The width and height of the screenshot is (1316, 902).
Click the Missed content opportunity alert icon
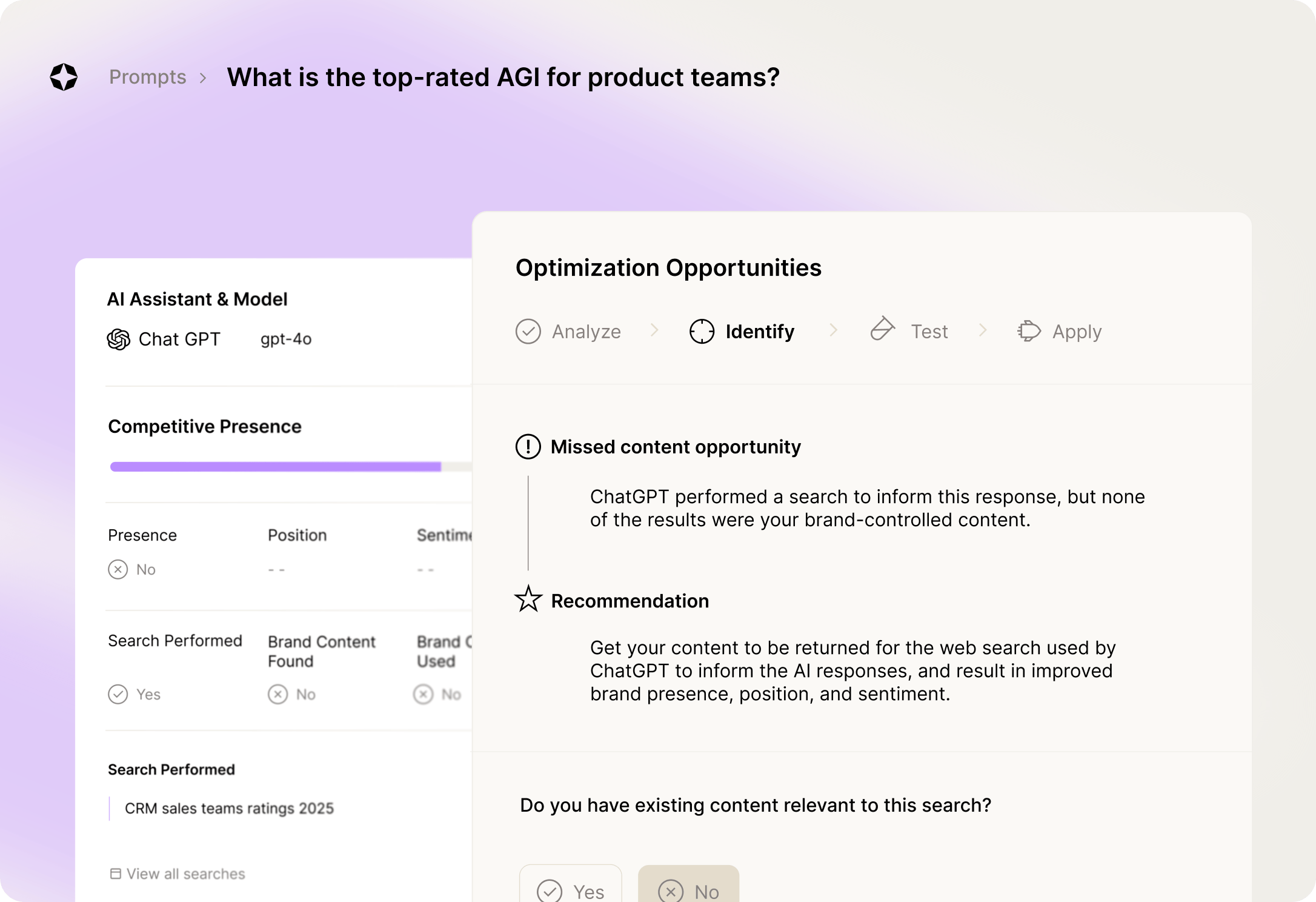[x=528, y=447]
